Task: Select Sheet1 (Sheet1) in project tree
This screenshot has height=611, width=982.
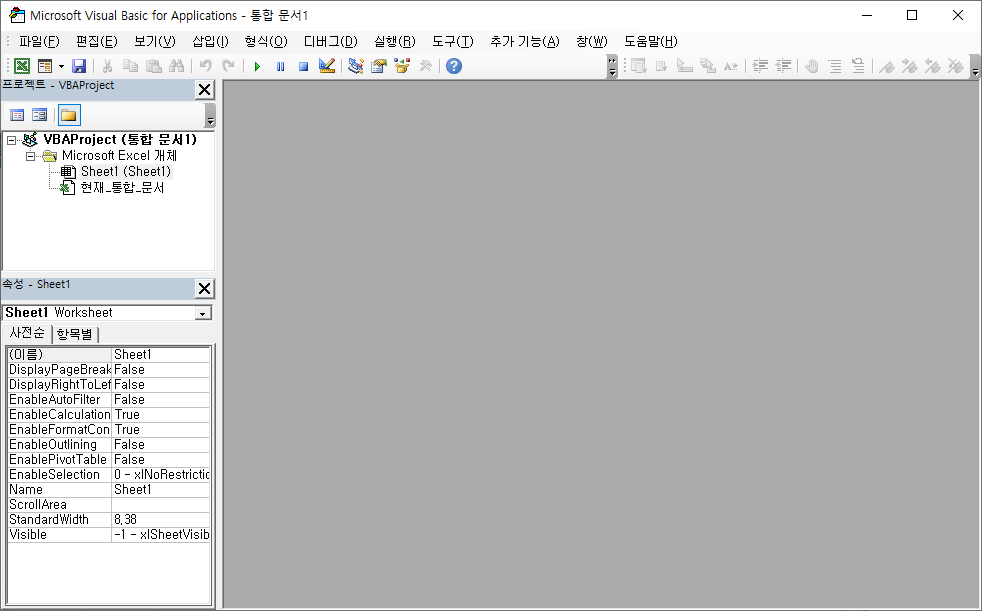Action: click(x=126, y=172)
